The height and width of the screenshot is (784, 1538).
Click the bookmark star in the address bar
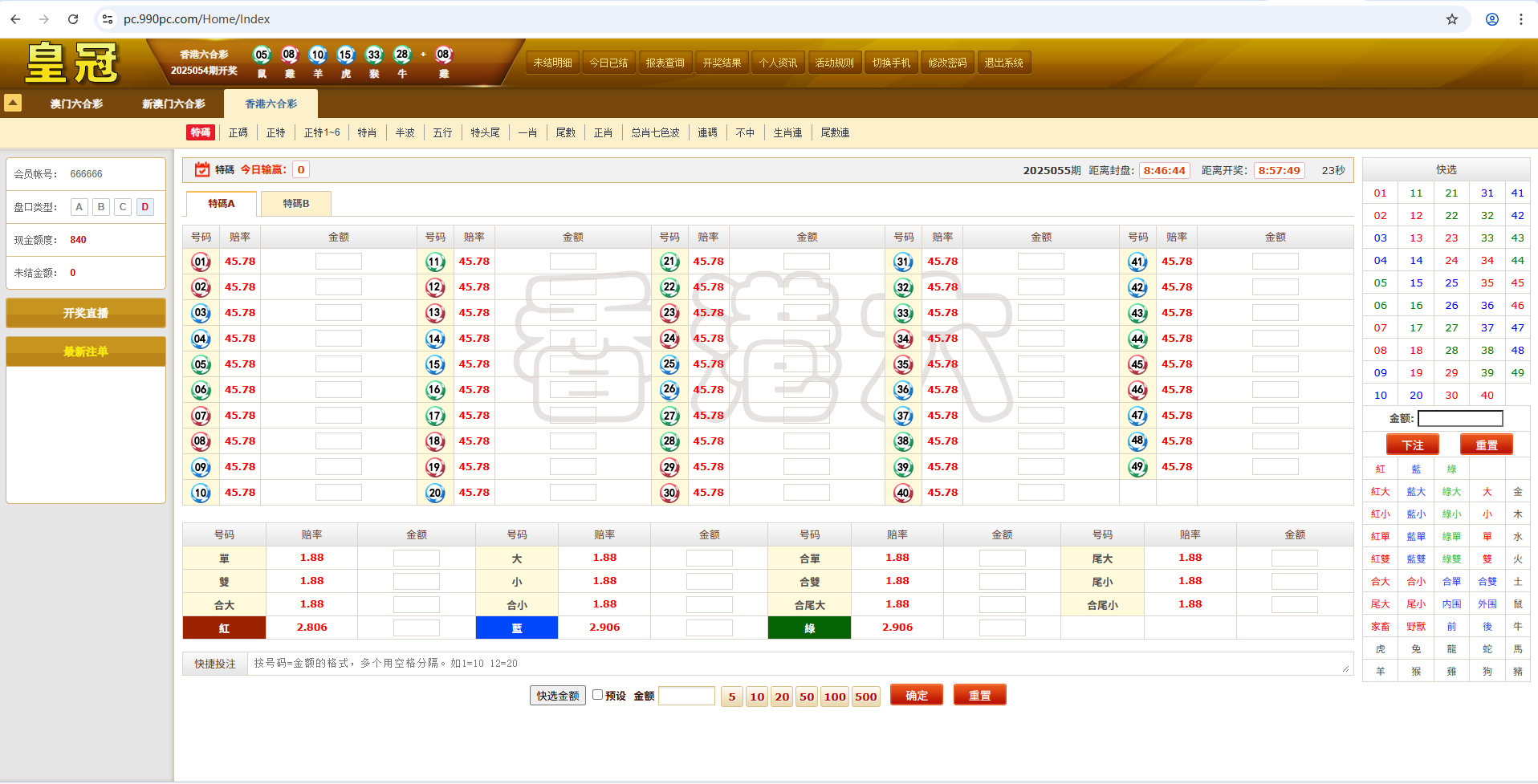tap(1451, 19)
